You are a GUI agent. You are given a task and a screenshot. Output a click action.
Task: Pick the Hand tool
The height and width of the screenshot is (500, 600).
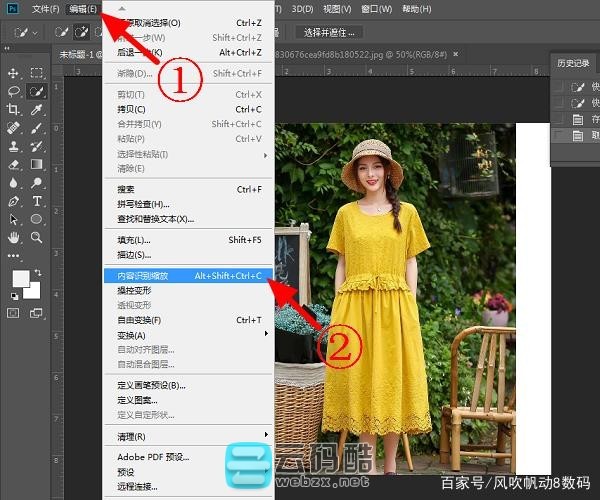tap(14, 237)
